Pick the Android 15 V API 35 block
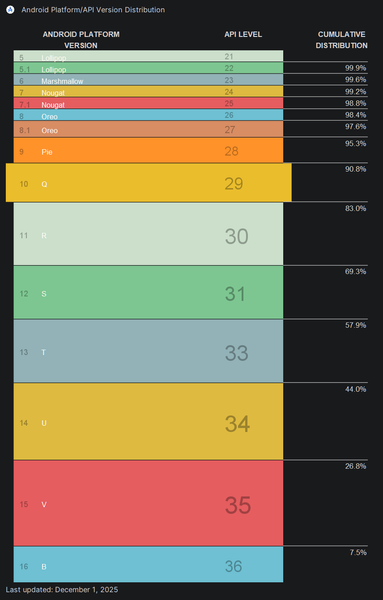Viewport: 383px width, 600px height. (x=148, y=503)
